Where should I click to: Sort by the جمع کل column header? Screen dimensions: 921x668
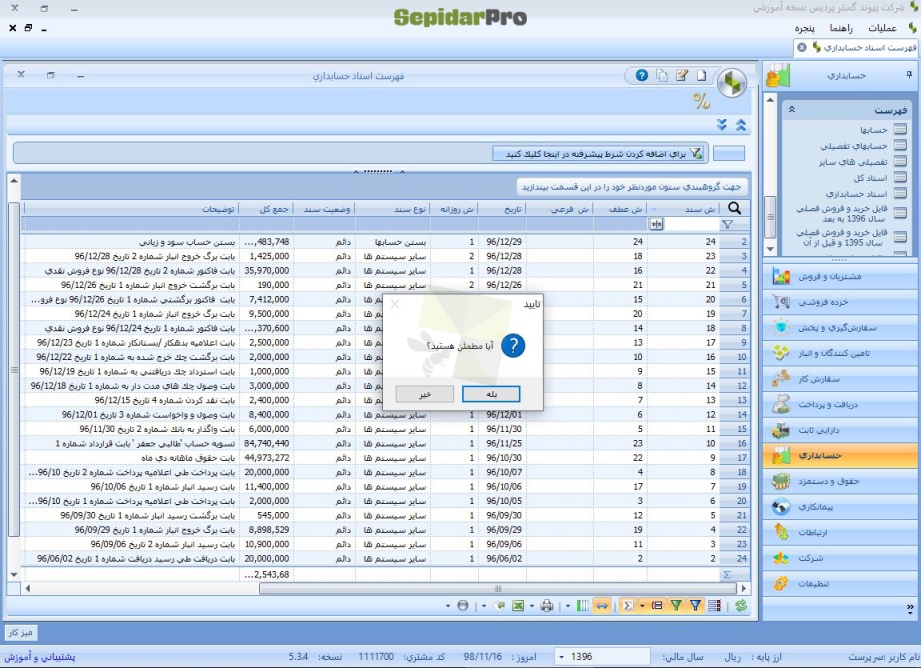point(267,209)
